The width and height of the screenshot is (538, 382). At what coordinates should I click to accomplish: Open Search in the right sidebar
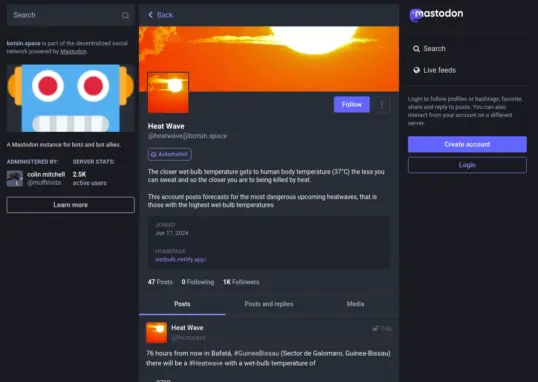pos(429,49)
